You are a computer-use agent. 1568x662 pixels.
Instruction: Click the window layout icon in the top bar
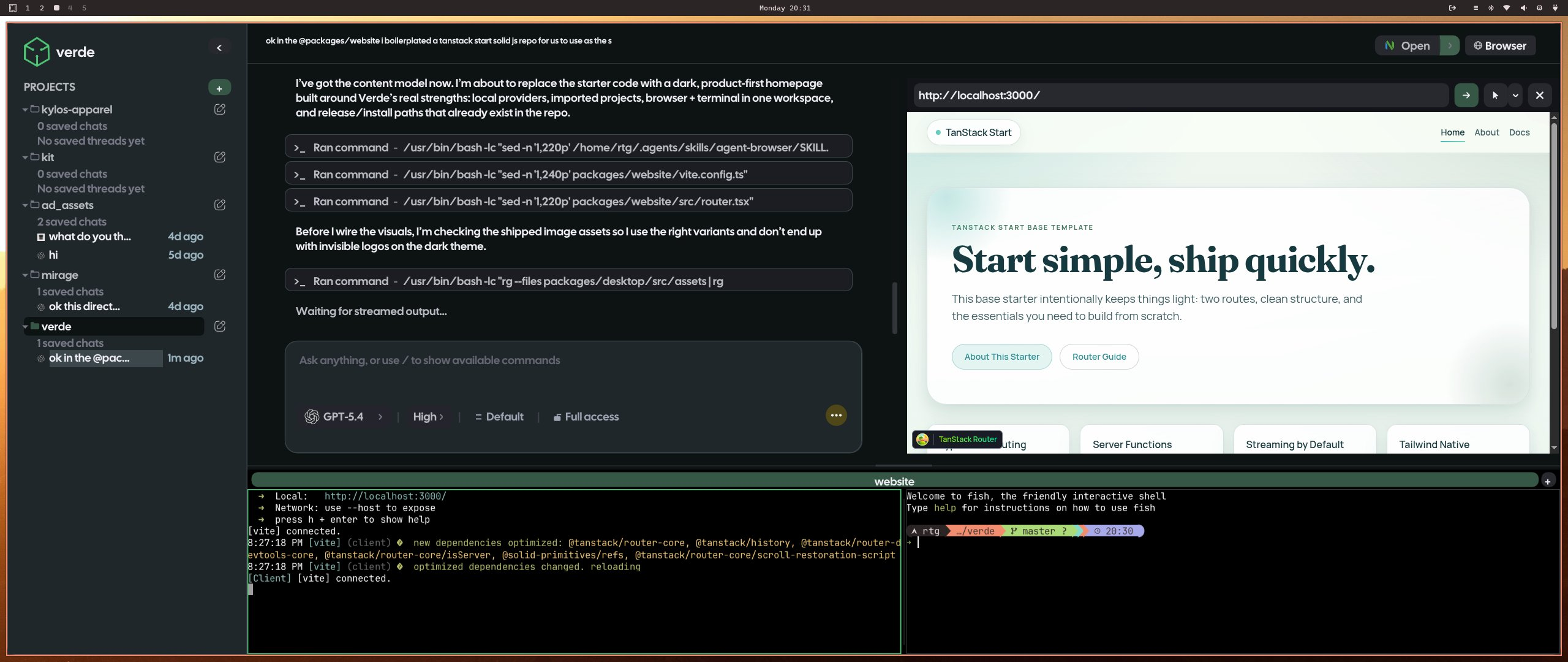point(12,8)
